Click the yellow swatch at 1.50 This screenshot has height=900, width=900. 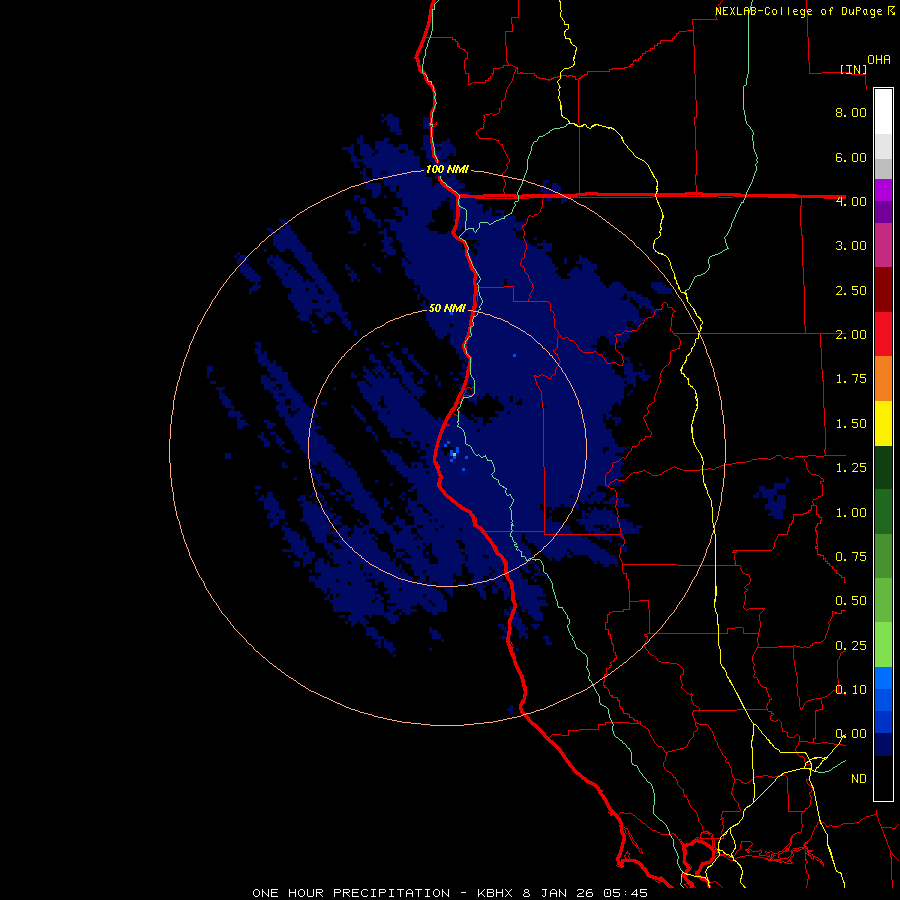(883, 424)
